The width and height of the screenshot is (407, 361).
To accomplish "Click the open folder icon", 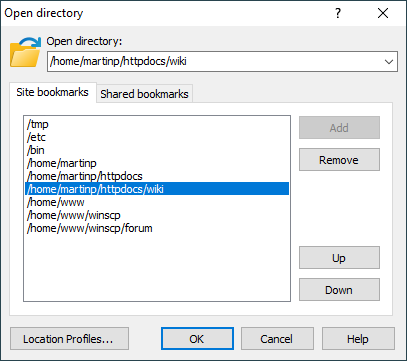I will 25,52.
